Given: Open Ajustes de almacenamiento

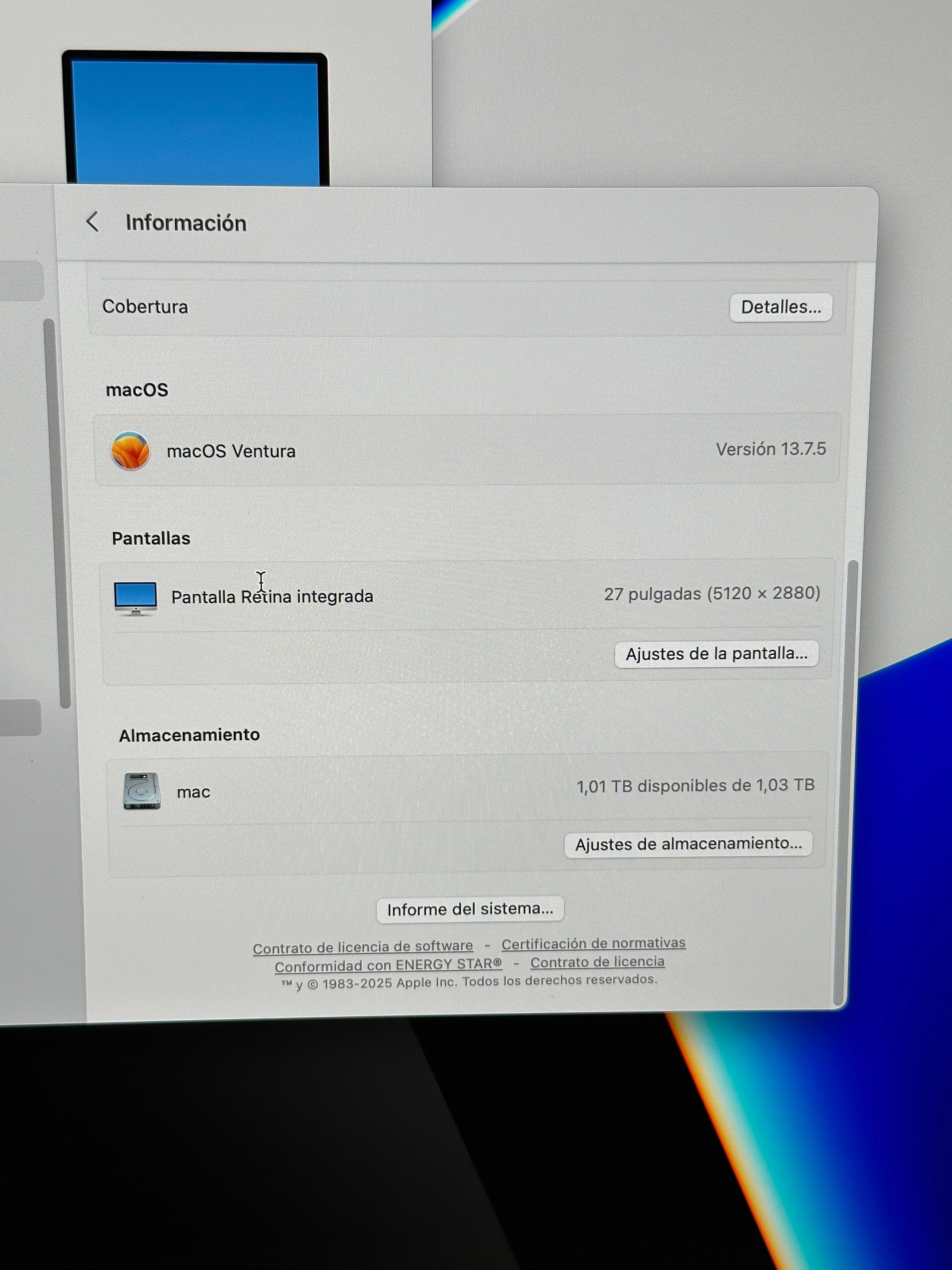Looking at the screenshot, I should (688, 844).
